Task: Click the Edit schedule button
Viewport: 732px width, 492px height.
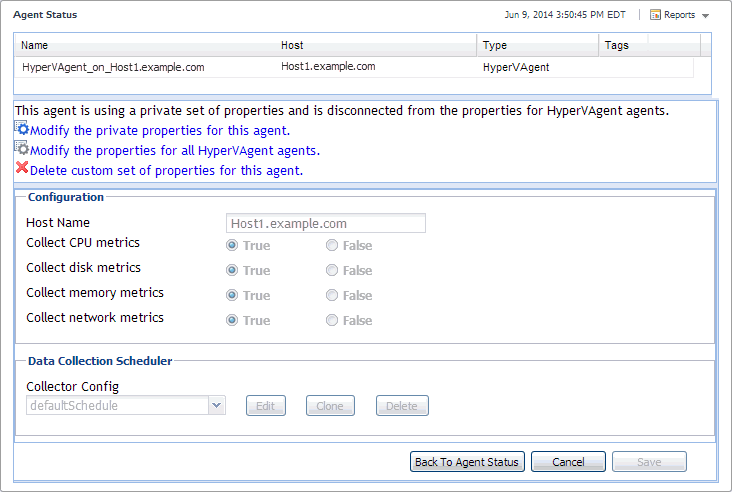Action: pyautogui.click(x=266, y=406)
